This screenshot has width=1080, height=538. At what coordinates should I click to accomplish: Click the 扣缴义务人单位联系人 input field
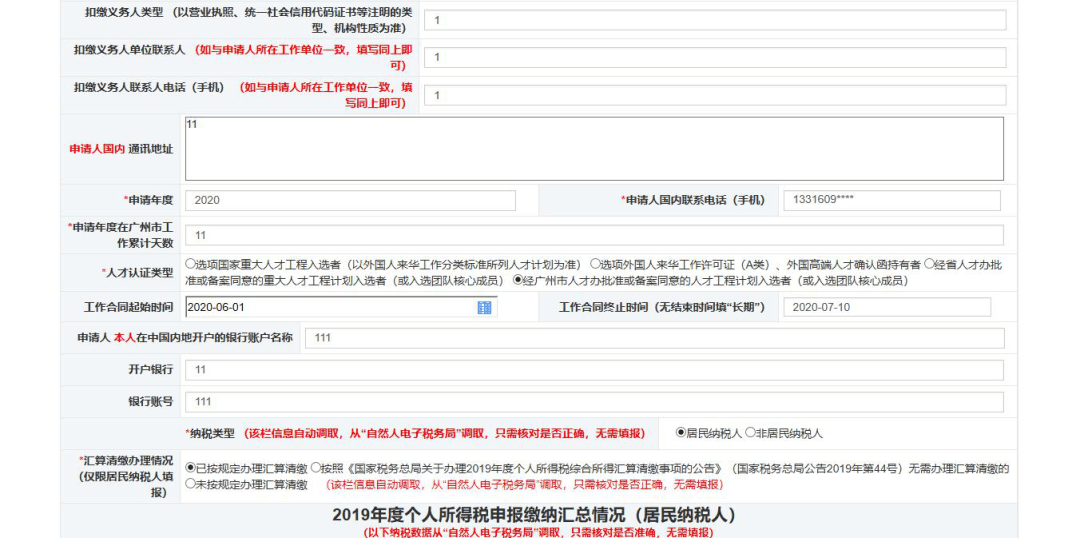coord(715,57)
